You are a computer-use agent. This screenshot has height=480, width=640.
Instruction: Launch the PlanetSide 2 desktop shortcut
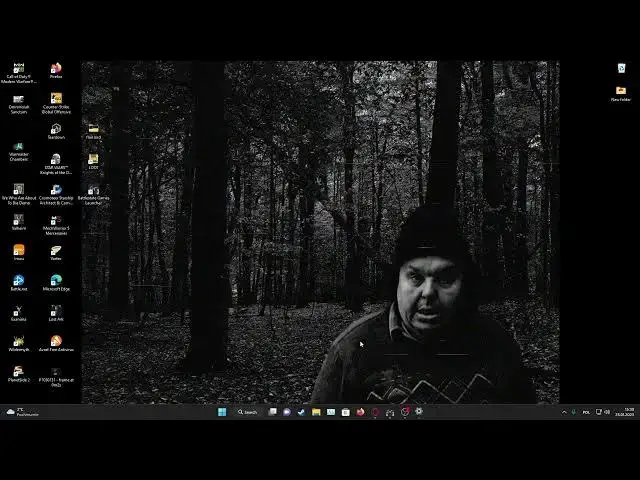(x=19, y=374)
